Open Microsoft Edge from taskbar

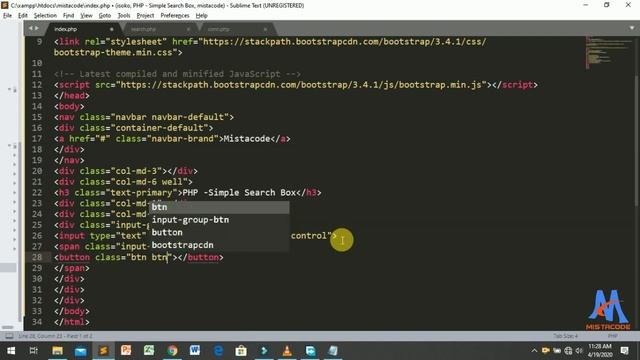tap(218, 351)
